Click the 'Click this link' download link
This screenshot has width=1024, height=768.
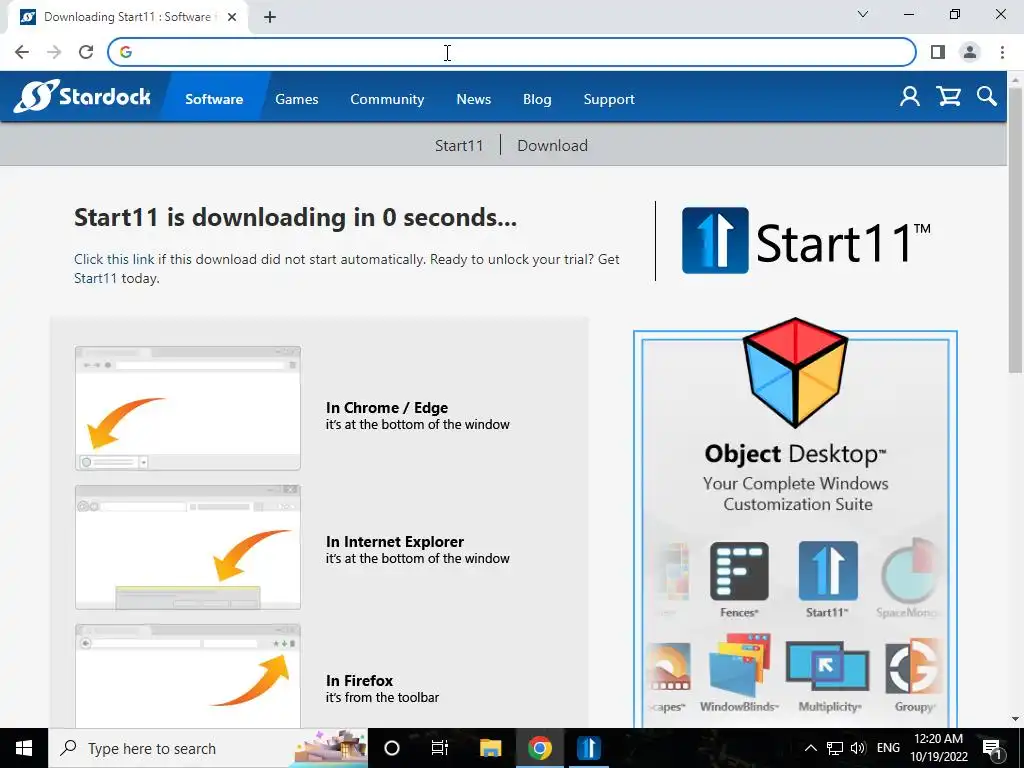[x=114, y=259]
